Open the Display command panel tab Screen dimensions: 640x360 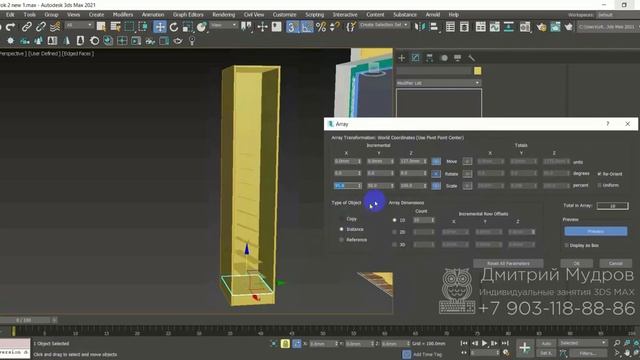[458, 58]
